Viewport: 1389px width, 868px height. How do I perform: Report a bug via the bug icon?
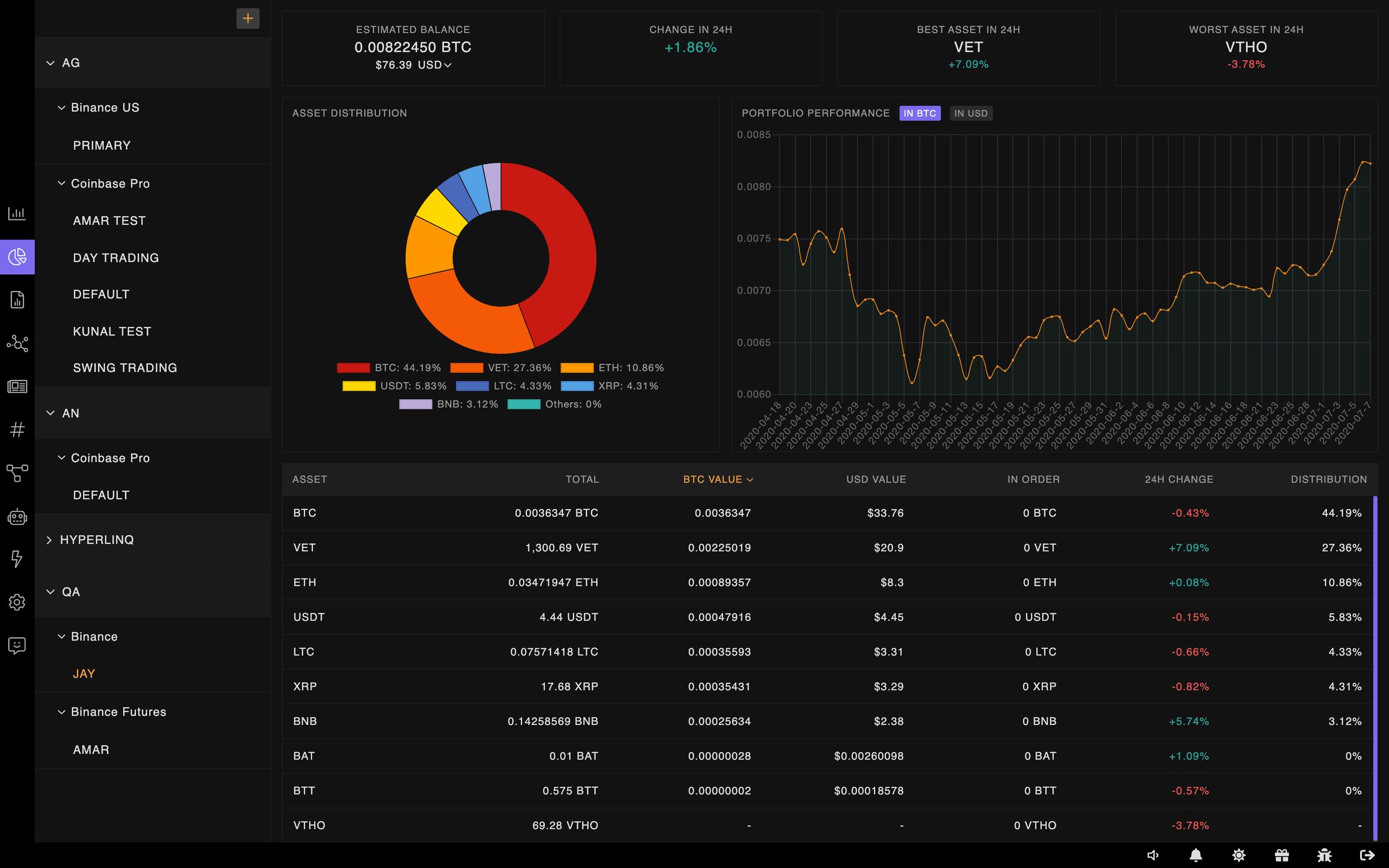[1324, 855]
